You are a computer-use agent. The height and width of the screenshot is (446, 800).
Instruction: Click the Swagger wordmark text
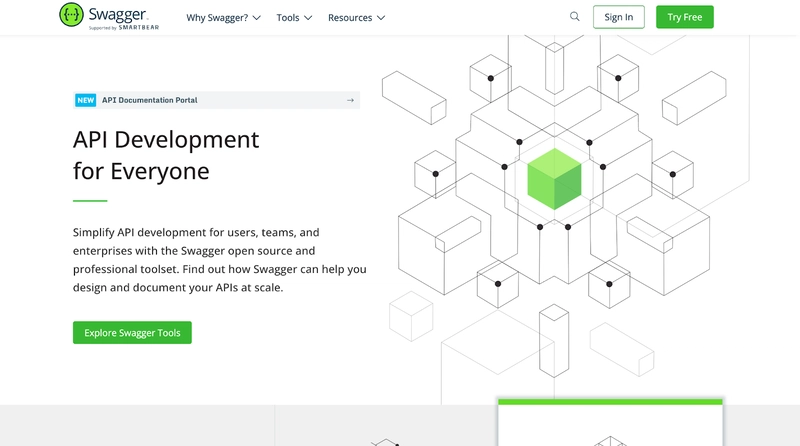pos(118,14)
